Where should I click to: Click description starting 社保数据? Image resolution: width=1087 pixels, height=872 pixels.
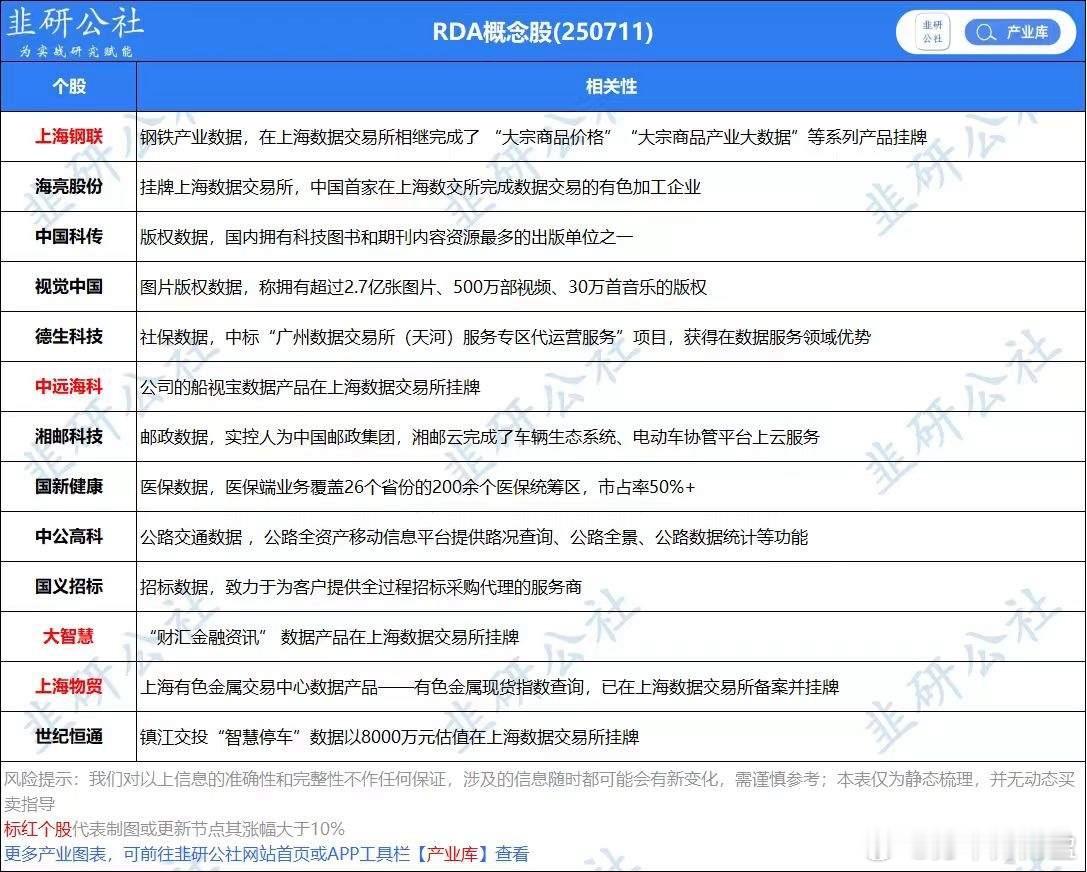(505, 337)
